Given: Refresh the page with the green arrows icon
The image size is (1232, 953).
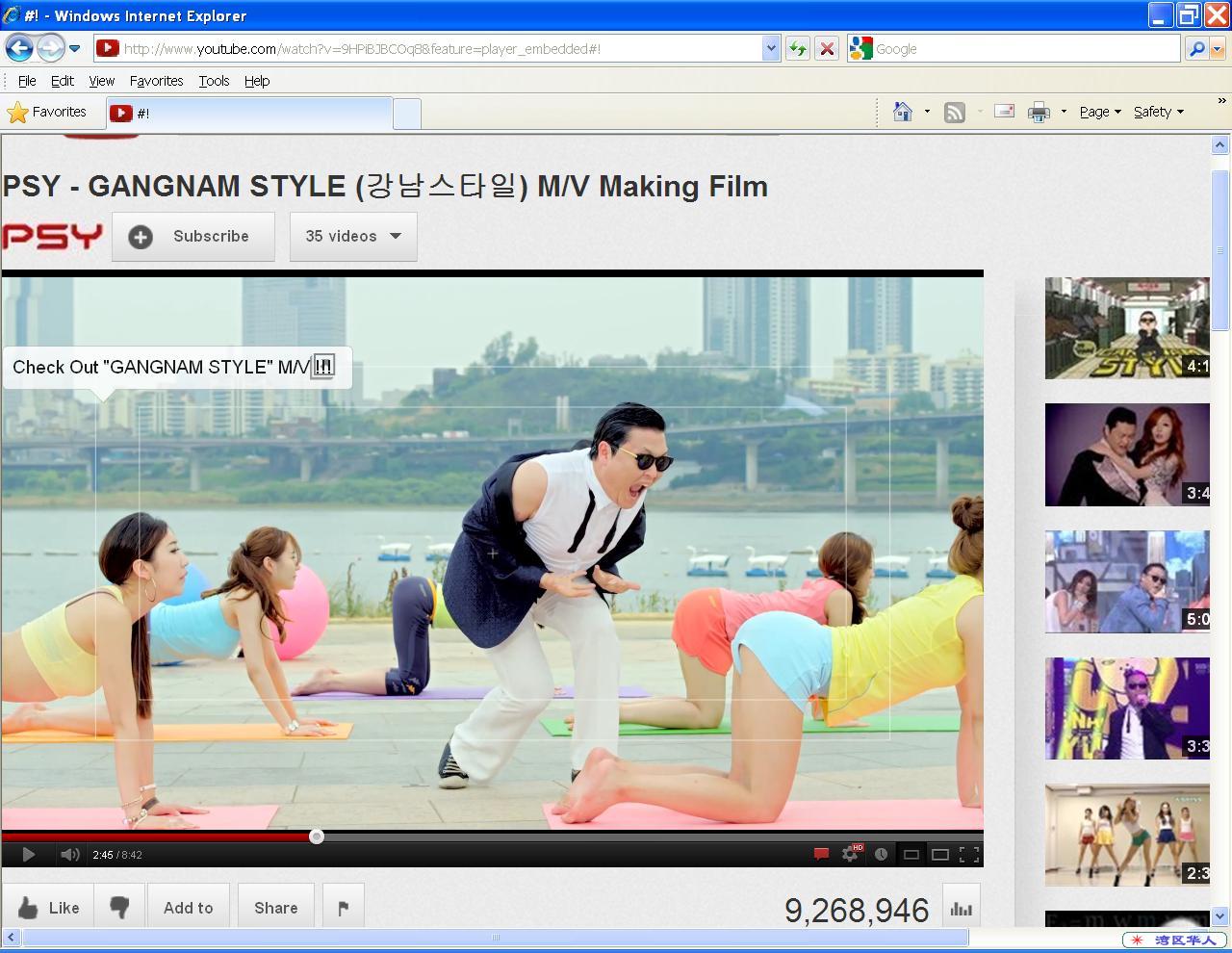Looking at the screenshot, I should coord(797,48).
